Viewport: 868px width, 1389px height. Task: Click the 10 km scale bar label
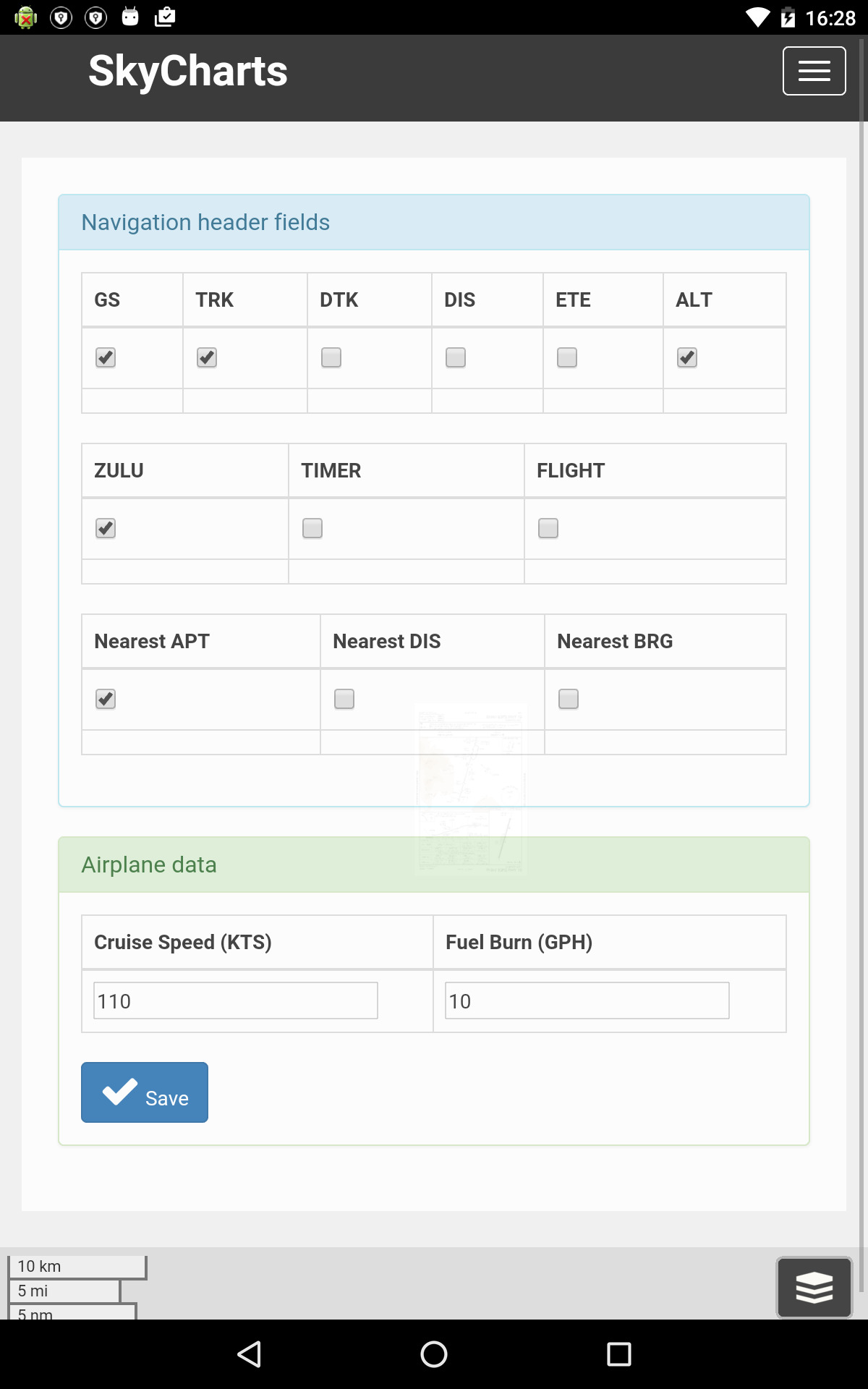coord(40,1266)
